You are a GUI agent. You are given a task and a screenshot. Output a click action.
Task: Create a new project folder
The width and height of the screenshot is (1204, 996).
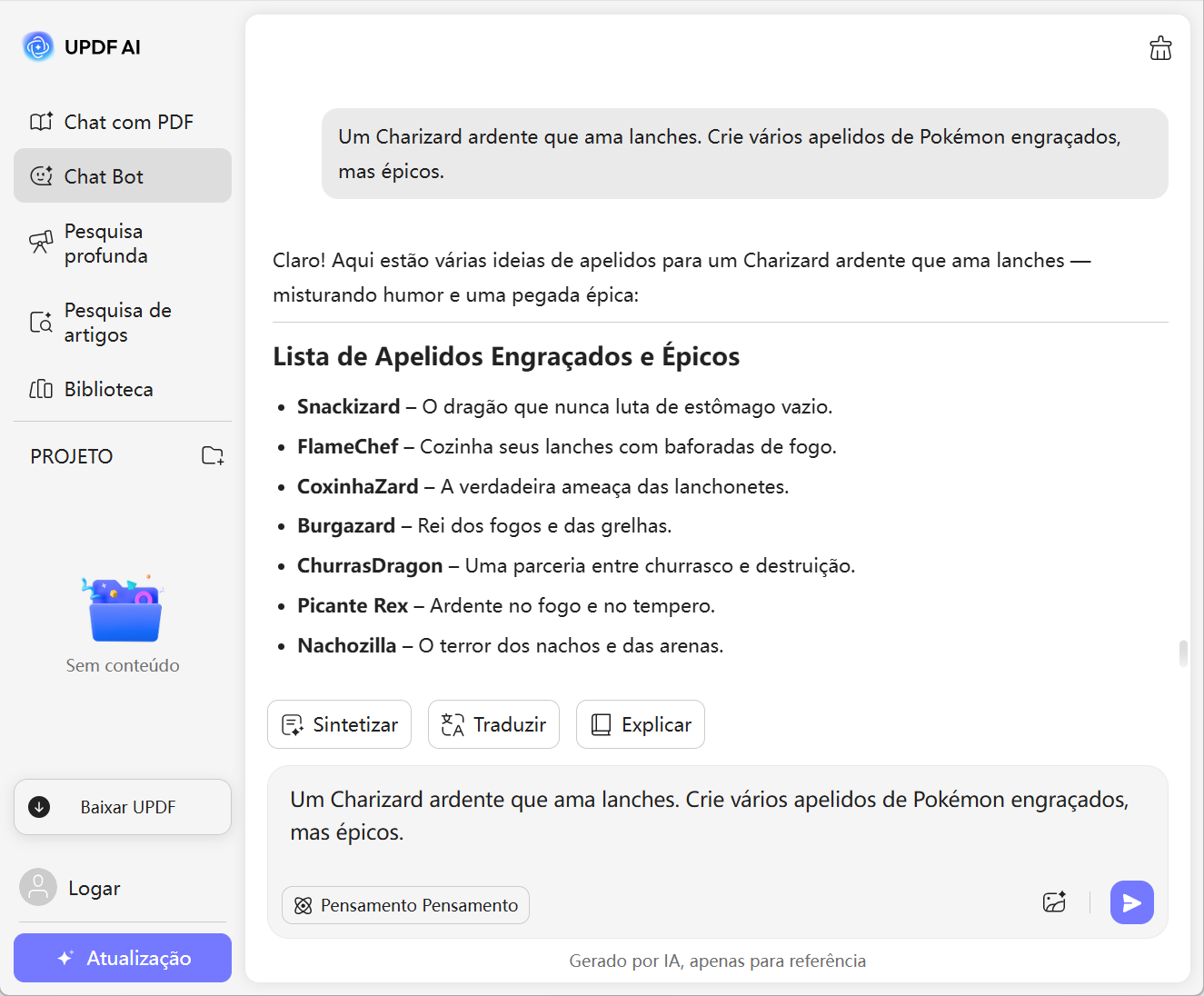click(x=213, y=456)
